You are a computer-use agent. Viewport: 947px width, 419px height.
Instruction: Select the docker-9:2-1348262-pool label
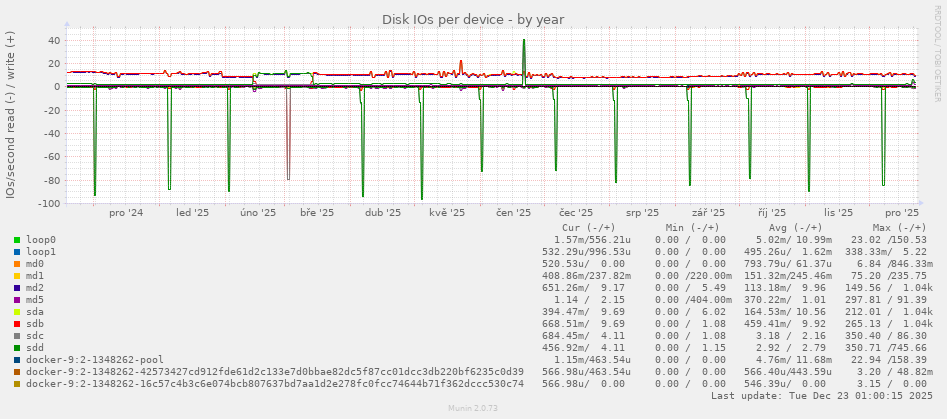click(x=95, y=360)
